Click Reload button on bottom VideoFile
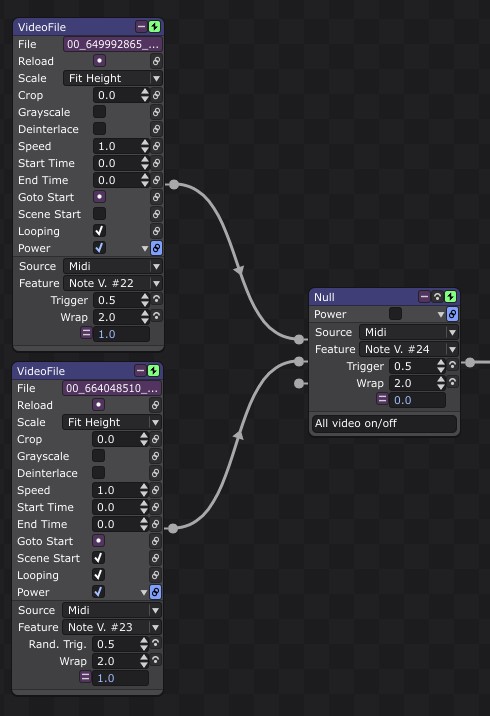 [98, 405]
